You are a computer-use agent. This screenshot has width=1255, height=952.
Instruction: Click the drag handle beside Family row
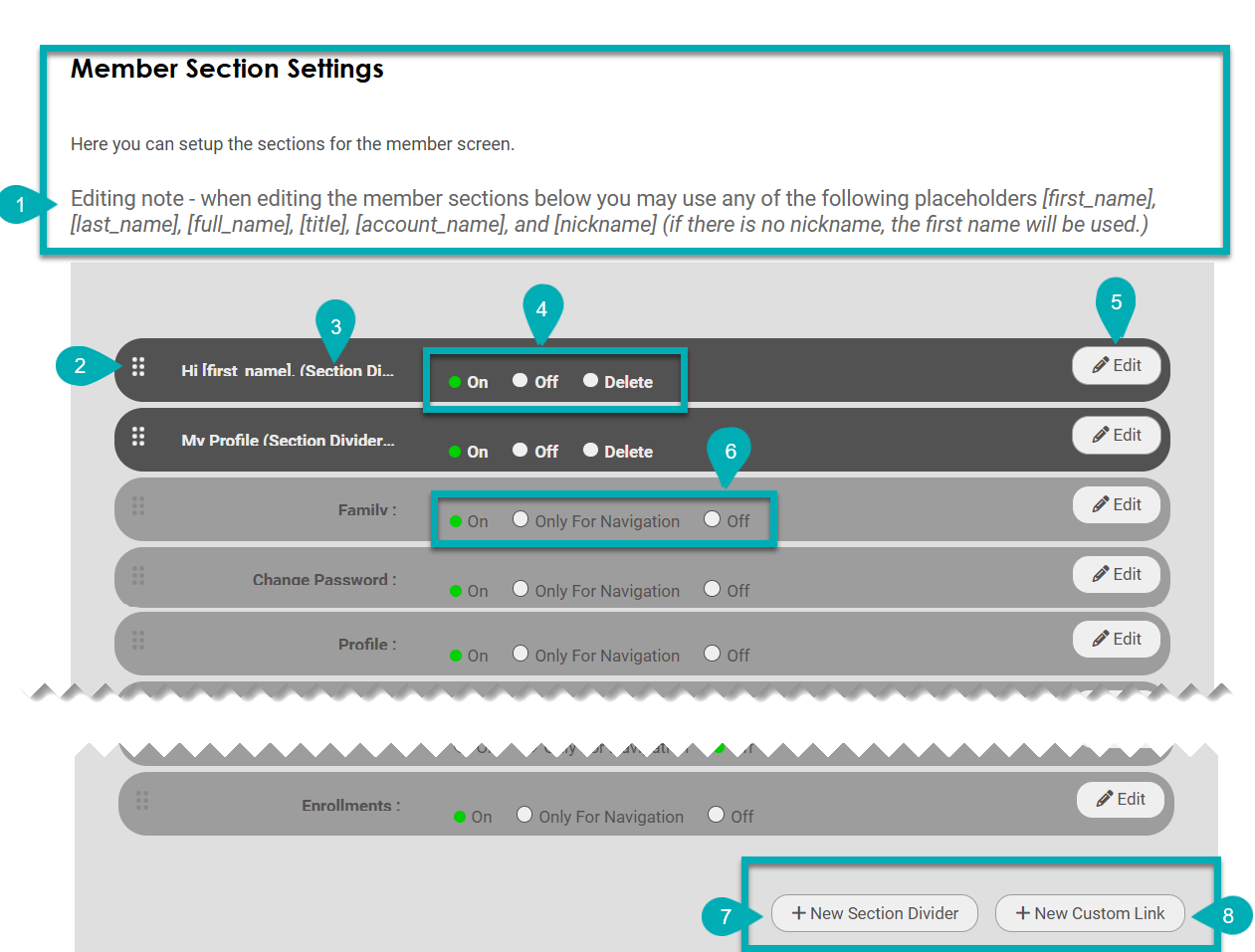point(138,506)
